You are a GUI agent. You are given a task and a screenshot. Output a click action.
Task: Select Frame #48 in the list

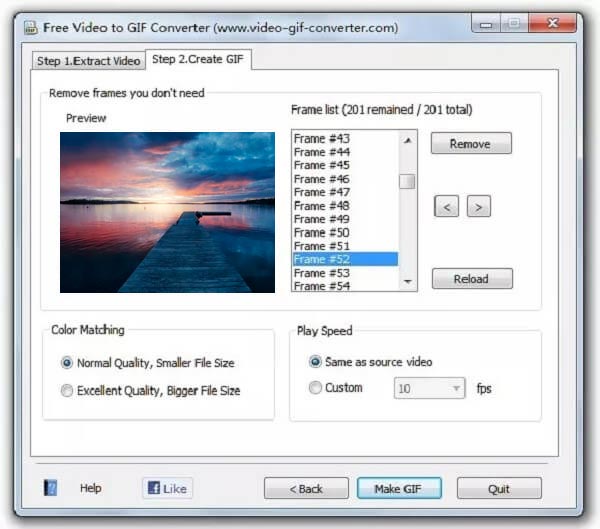tap(345, 206)
